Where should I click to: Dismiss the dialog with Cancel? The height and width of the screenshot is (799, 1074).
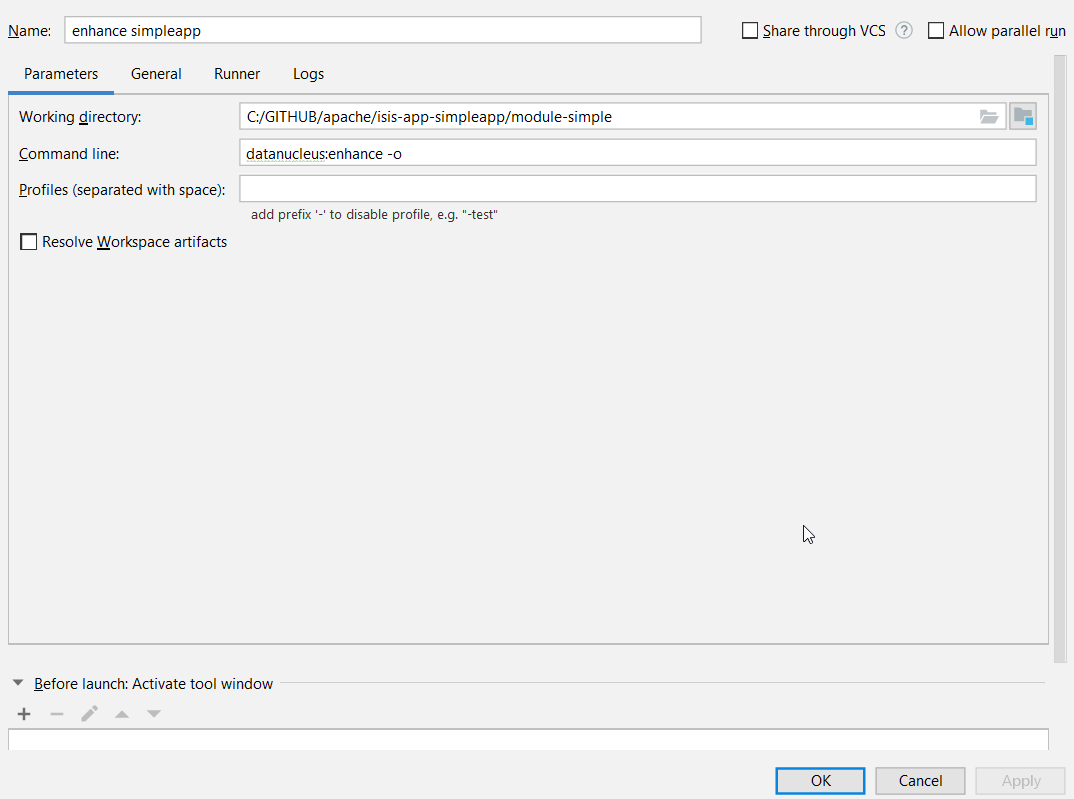click(x=919, y=780)
